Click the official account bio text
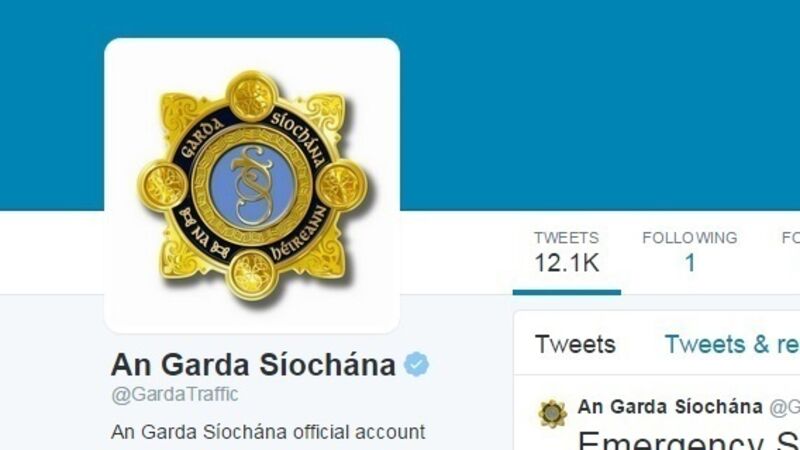Image resolution: width=800 pixels, height=450 pixels. click(x=268, y=432)
